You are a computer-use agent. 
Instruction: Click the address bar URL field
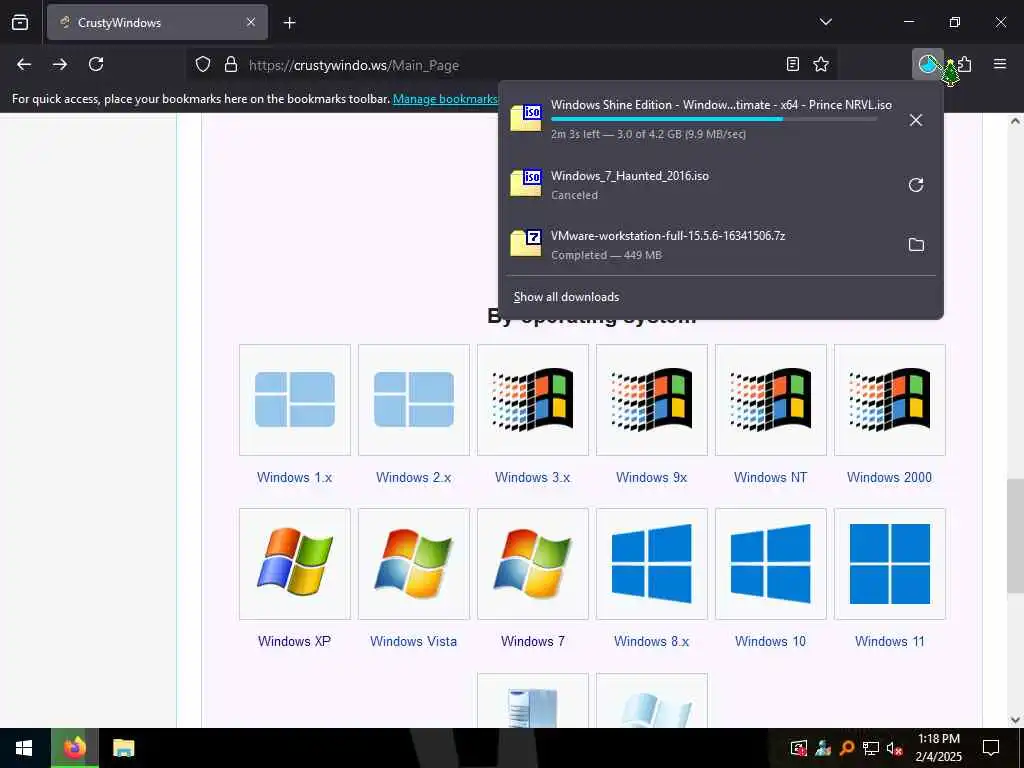tap(509, 65)
